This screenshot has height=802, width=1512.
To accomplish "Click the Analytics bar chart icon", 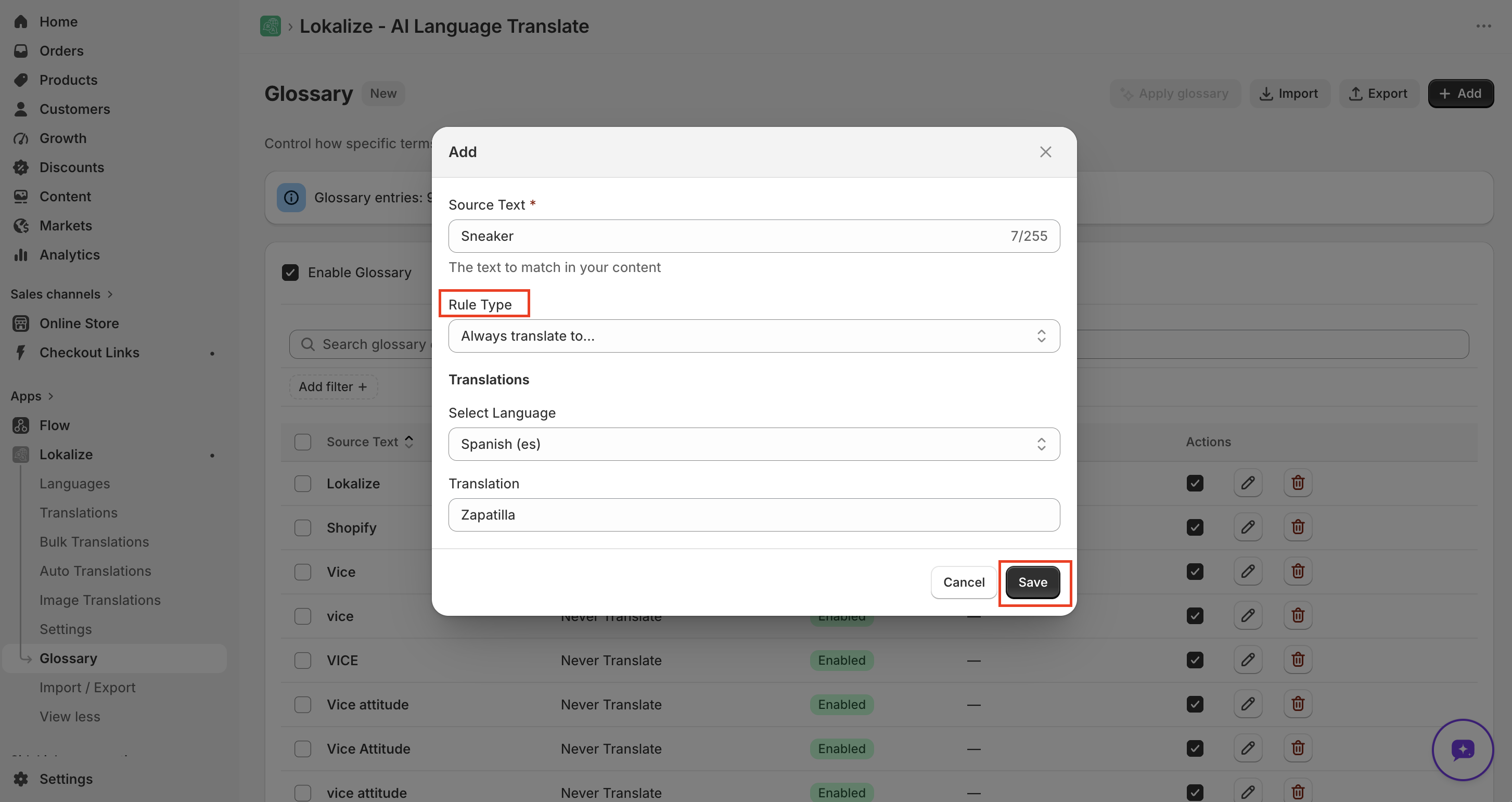I will point(21,255).
